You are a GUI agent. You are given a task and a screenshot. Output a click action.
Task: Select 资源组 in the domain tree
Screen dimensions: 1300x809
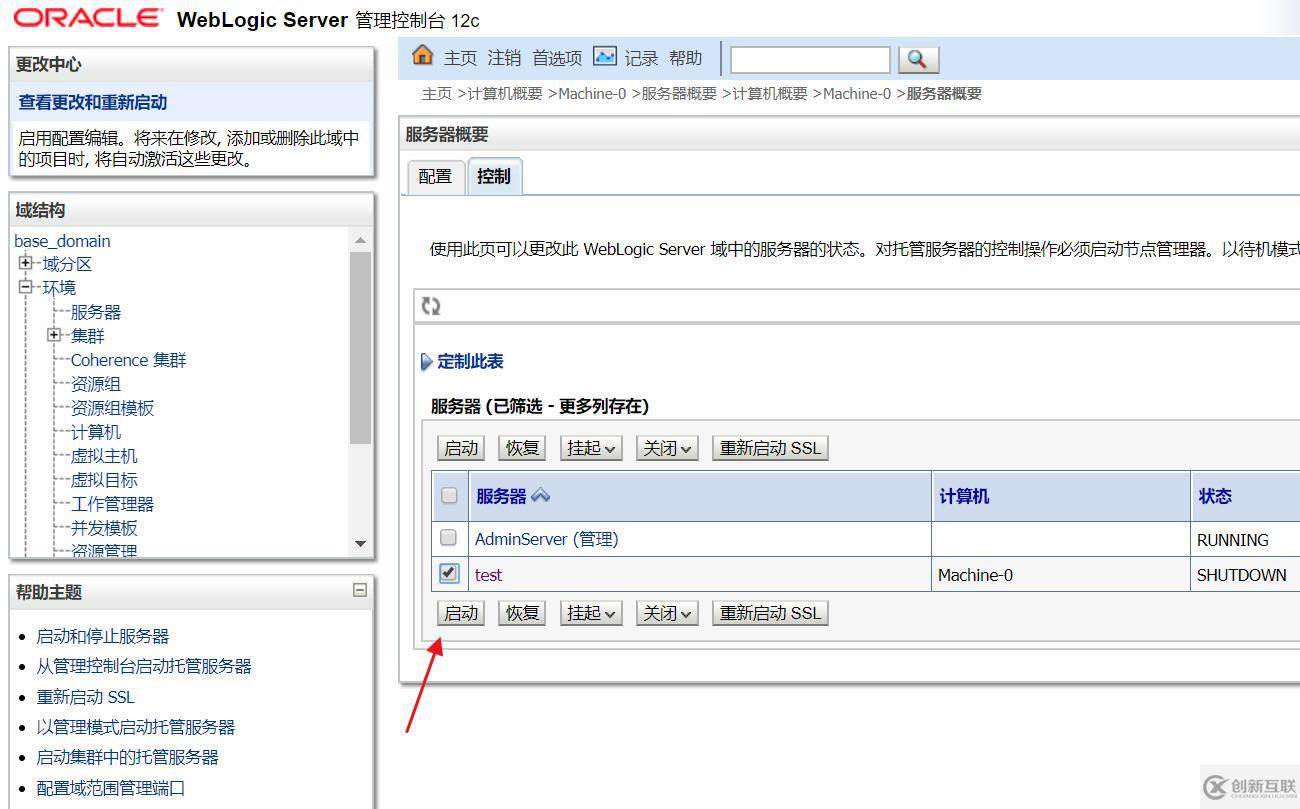[x=95, y=384]
